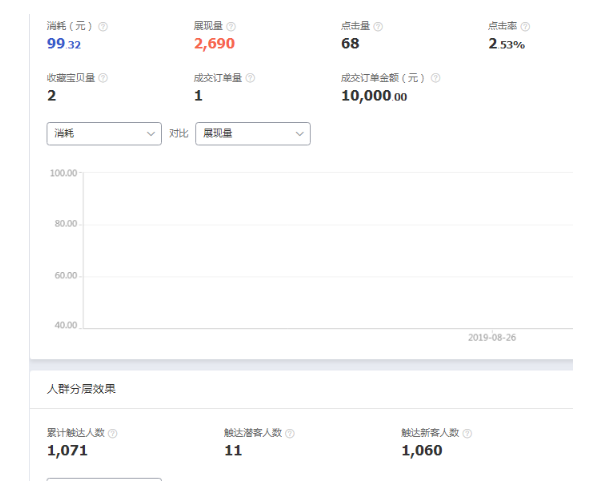Click the 1,060 new customers reached value
Screen dimensions: 606x502
[x=422, y=451]
